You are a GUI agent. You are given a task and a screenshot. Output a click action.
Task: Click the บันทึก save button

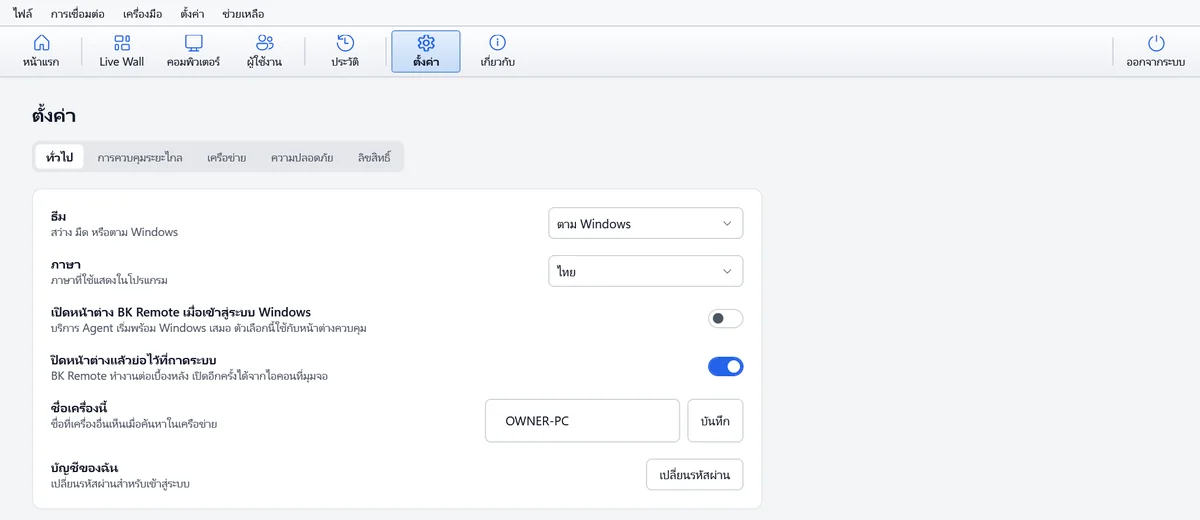(x=716, y=421)
